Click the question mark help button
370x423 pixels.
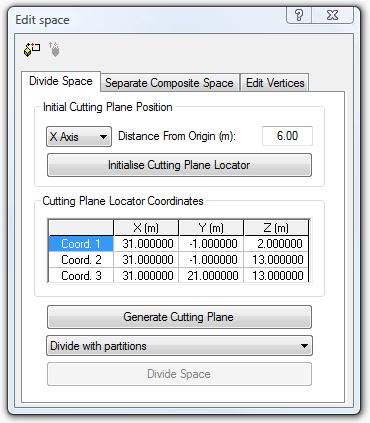pyautogui.click(x=299, y=16)
